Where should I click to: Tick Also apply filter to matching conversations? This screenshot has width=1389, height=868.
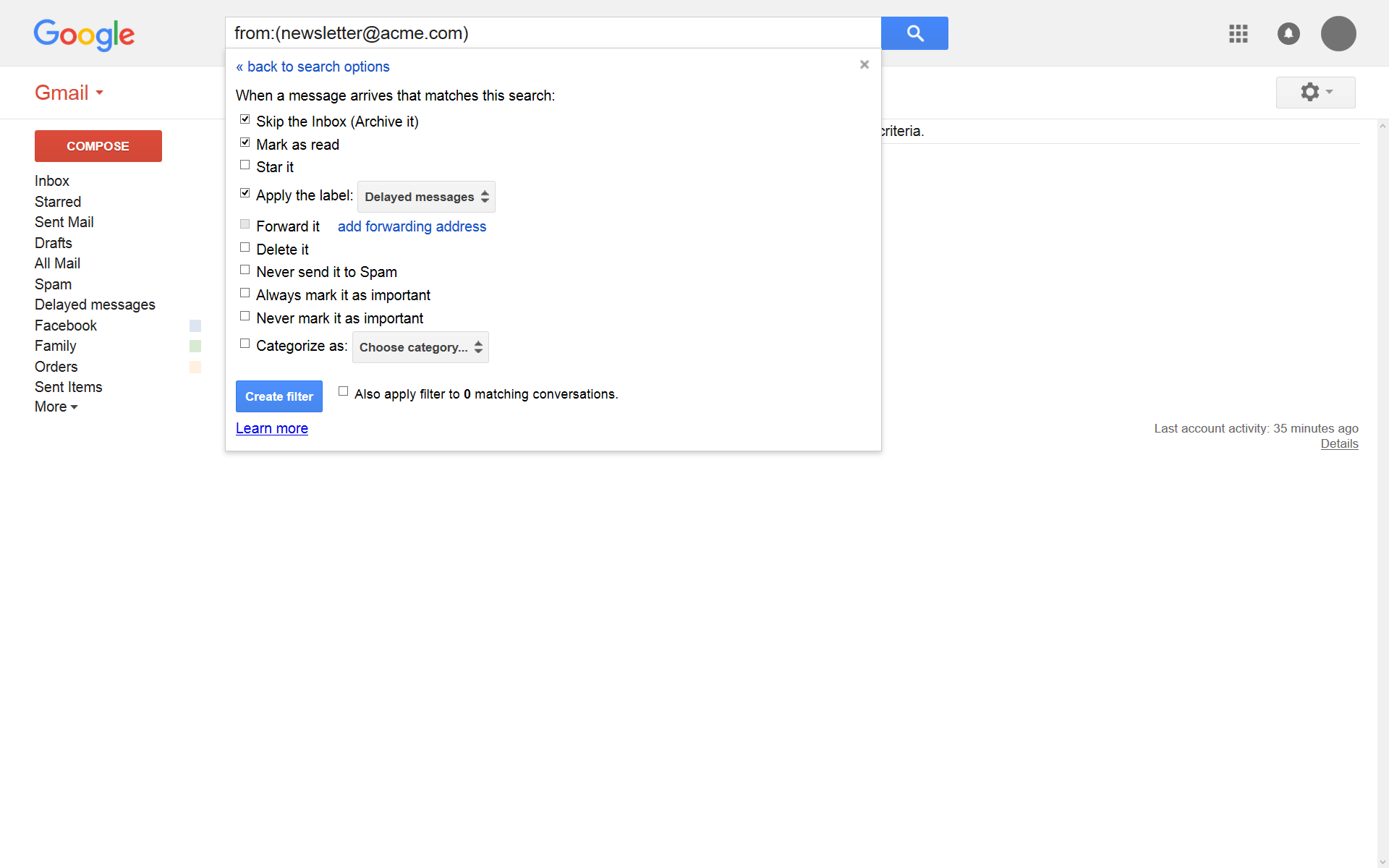tap(344, 391)
